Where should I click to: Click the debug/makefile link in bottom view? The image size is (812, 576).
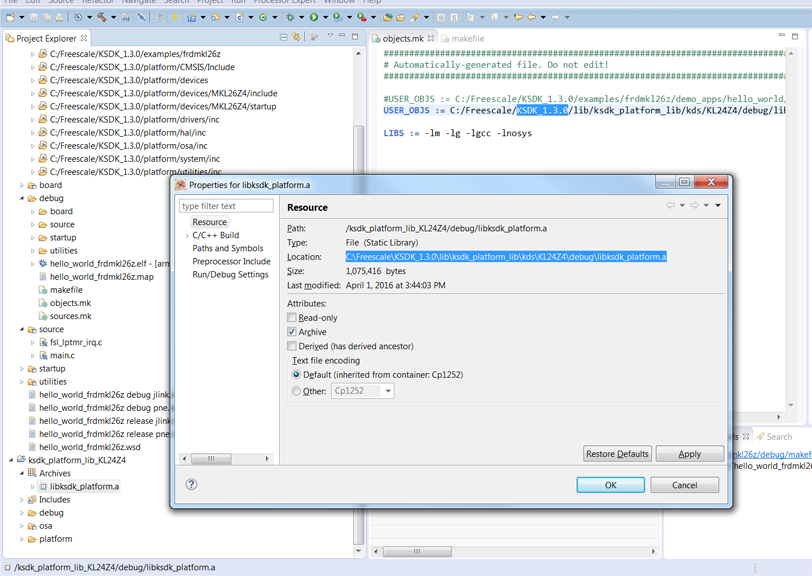[x=771, y=454]
